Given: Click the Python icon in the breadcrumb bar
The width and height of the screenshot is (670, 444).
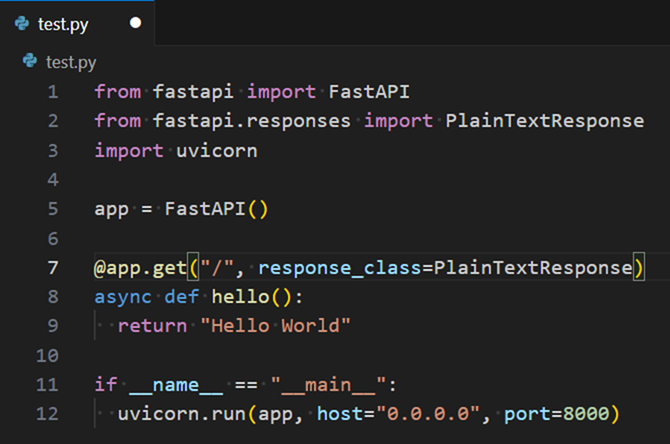Looking at the screenshot, I should [29, 62].
